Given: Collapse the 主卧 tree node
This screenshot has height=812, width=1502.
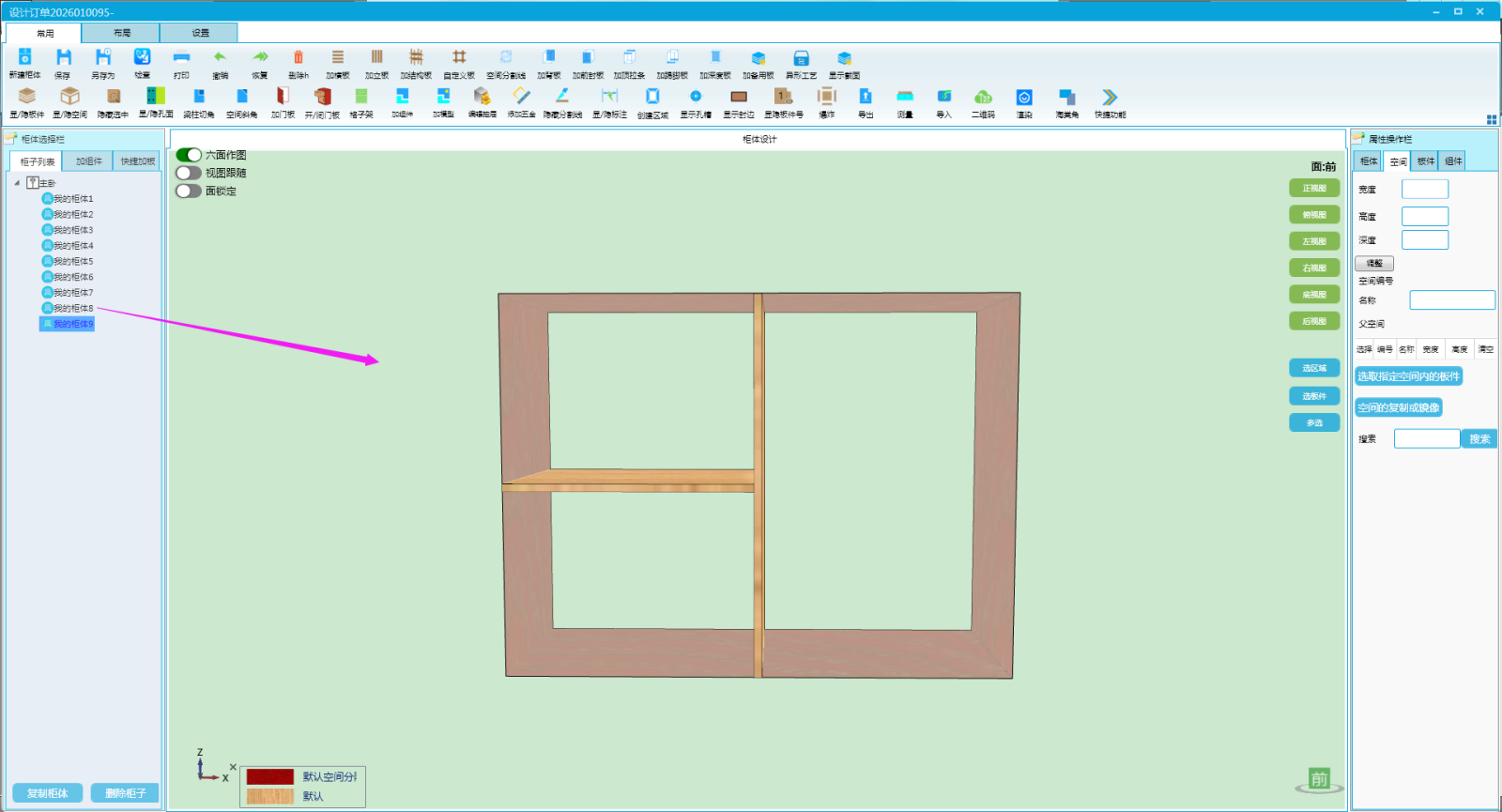Looking at the screenshot, I should [x=17, y=183].
